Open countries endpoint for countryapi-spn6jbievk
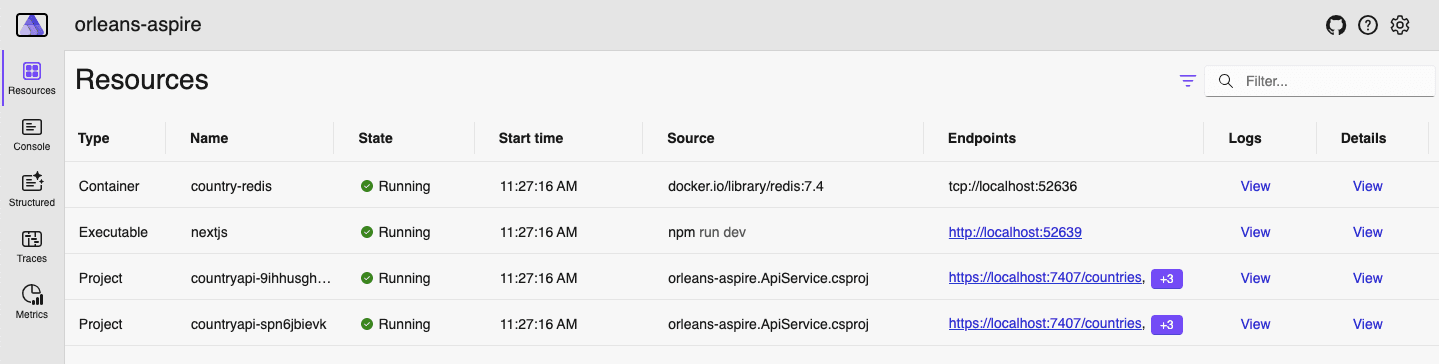 1045,323
